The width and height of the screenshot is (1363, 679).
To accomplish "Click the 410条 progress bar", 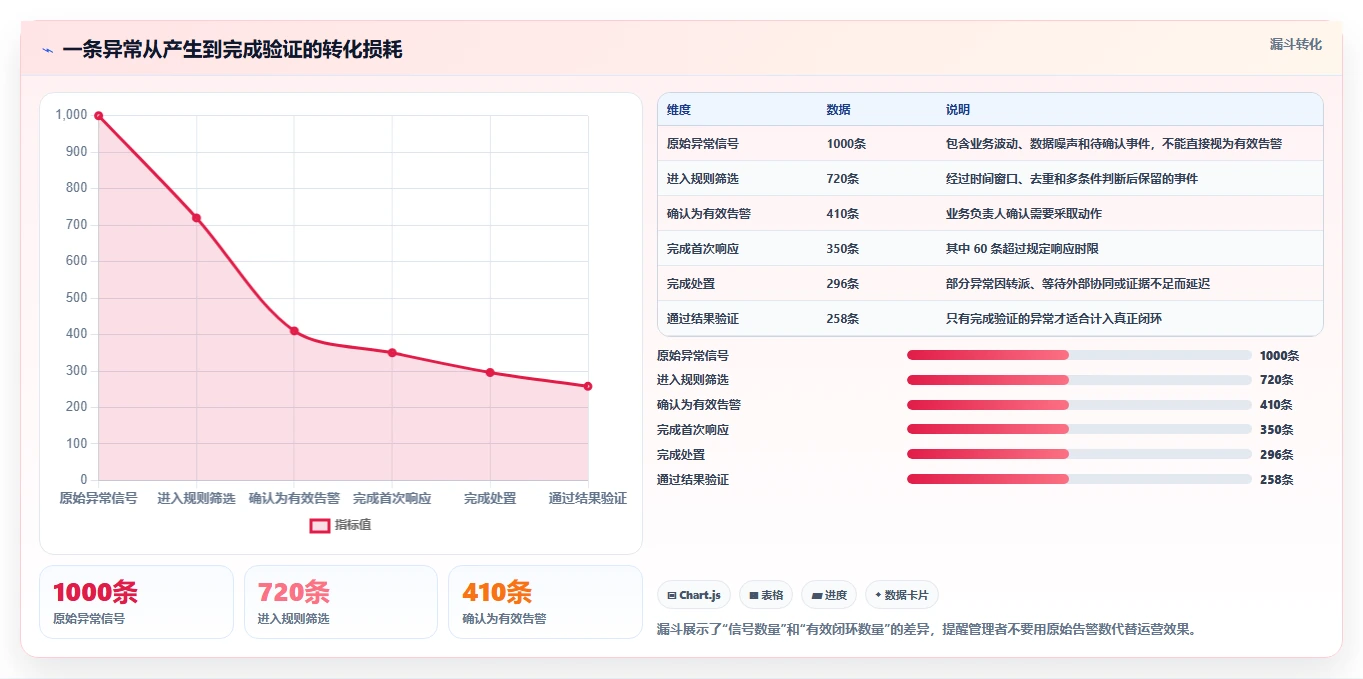I will (x=1079, y=405).
